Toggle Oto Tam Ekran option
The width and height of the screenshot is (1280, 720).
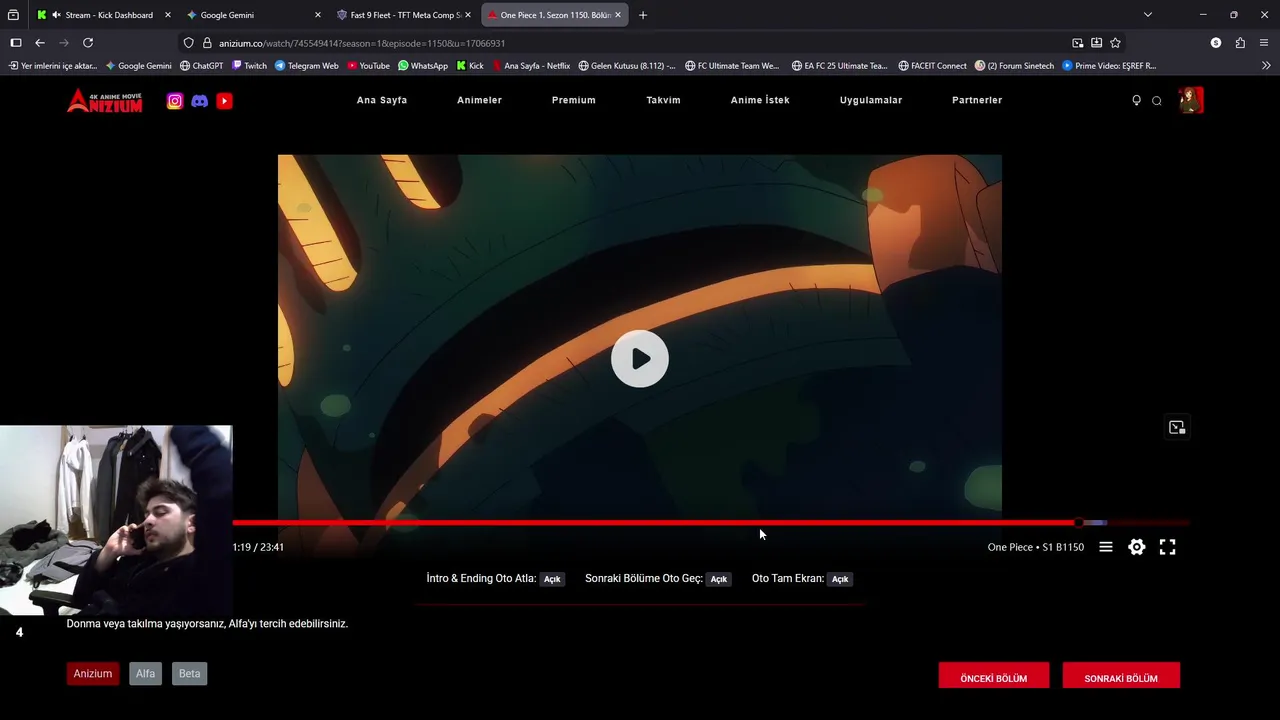[840, 579]
